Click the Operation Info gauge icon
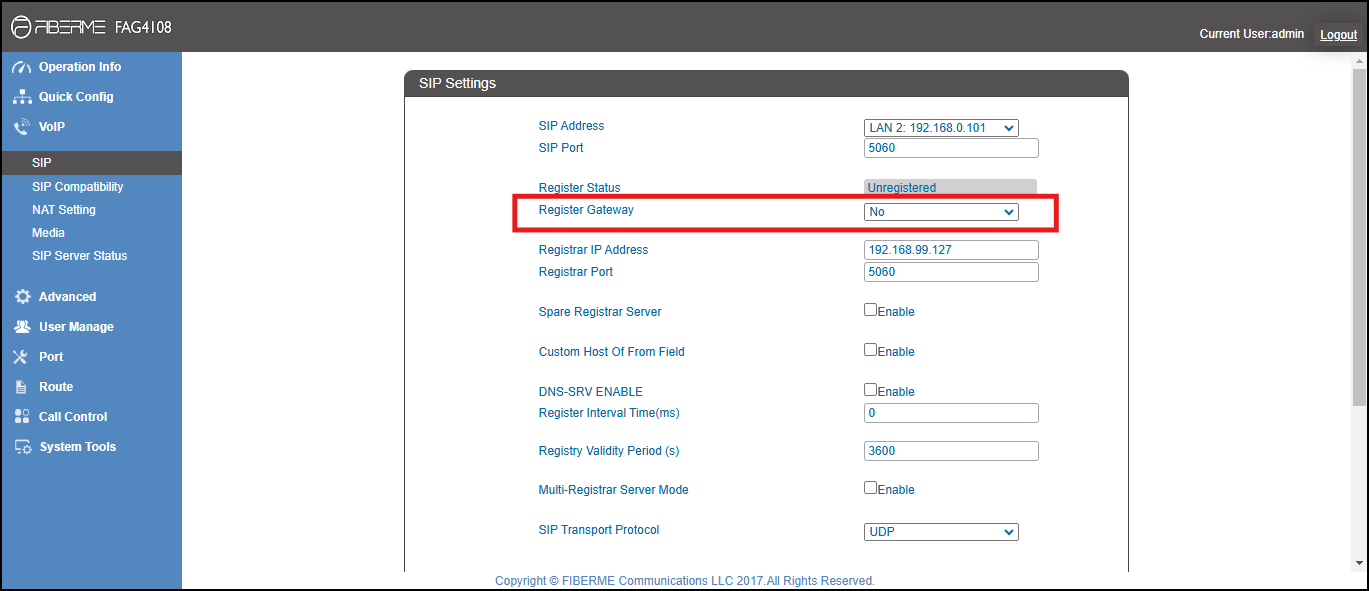 tap(22, 67)
